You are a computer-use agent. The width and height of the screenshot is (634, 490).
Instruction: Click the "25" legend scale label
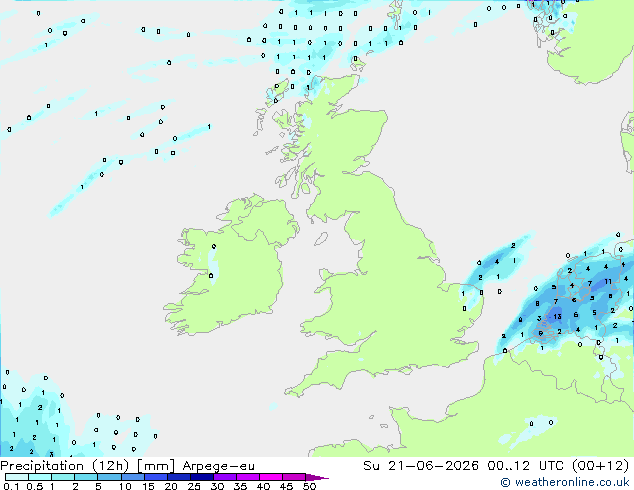tap(194, 486)
